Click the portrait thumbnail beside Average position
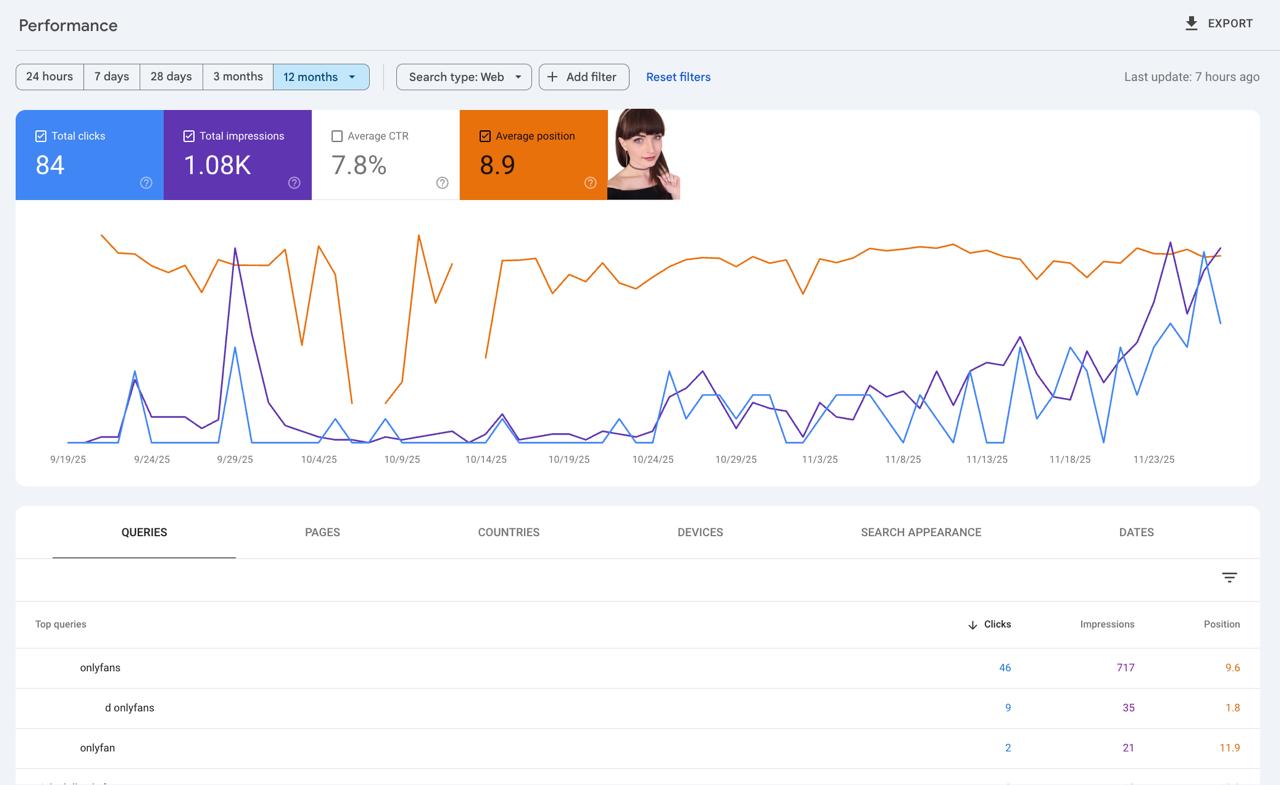 [643, 155]
